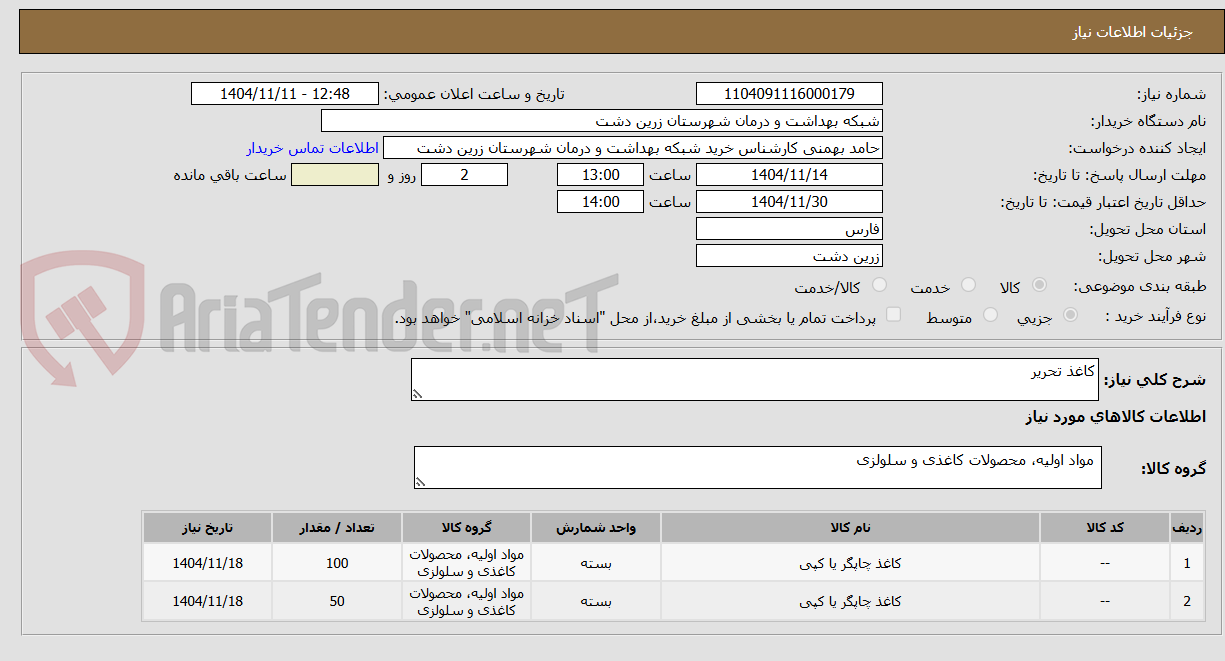Click تعداد / مقدار column header
The width and height of the screenshot is (1225, 661).
pyautogui.click(x=337, y=527)
